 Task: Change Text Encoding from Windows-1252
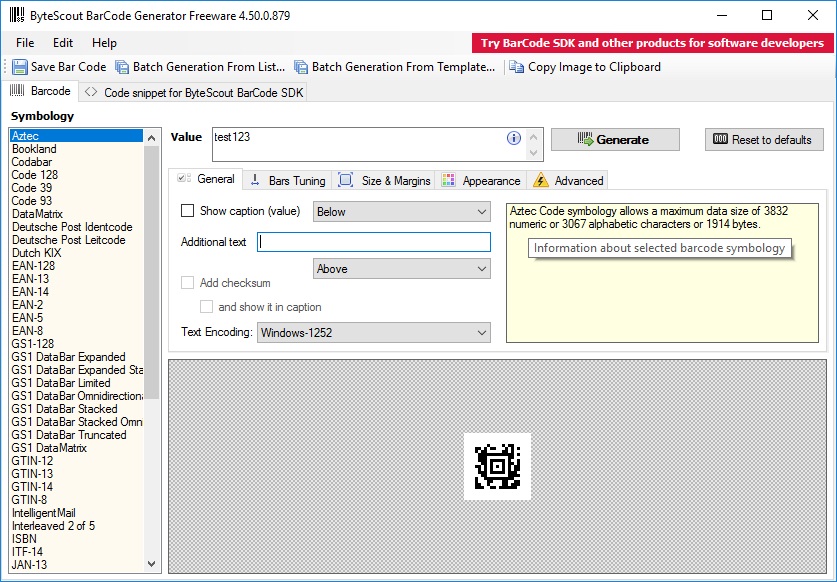(481, 333)
